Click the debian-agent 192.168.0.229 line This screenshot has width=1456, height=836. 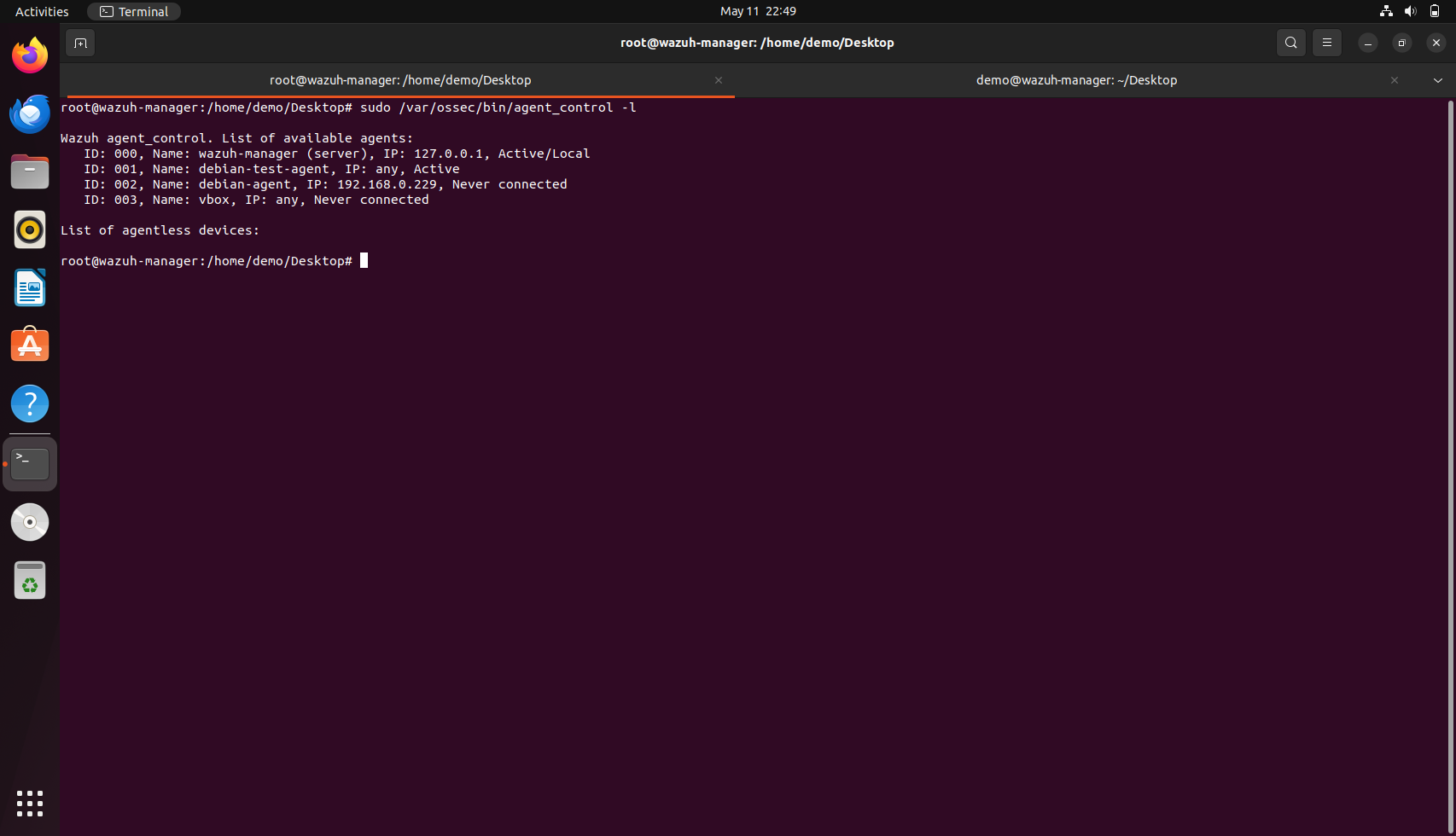pos(325,184)
